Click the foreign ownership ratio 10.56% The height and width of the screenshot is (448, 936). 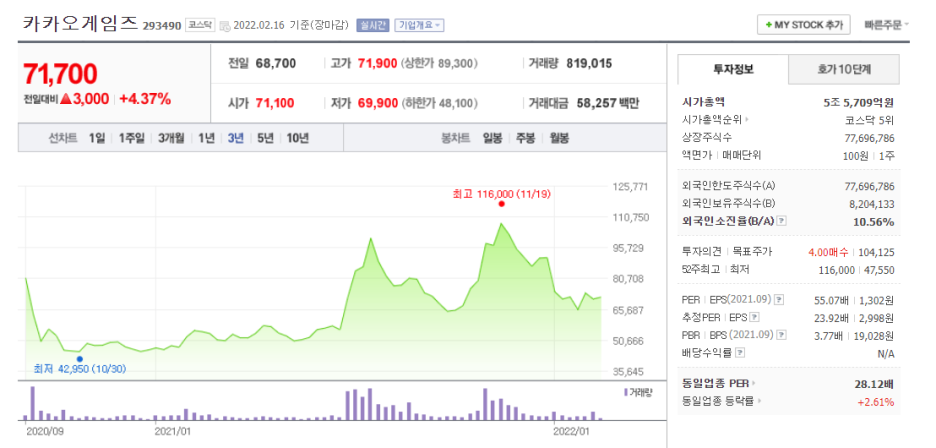point(873,222)
